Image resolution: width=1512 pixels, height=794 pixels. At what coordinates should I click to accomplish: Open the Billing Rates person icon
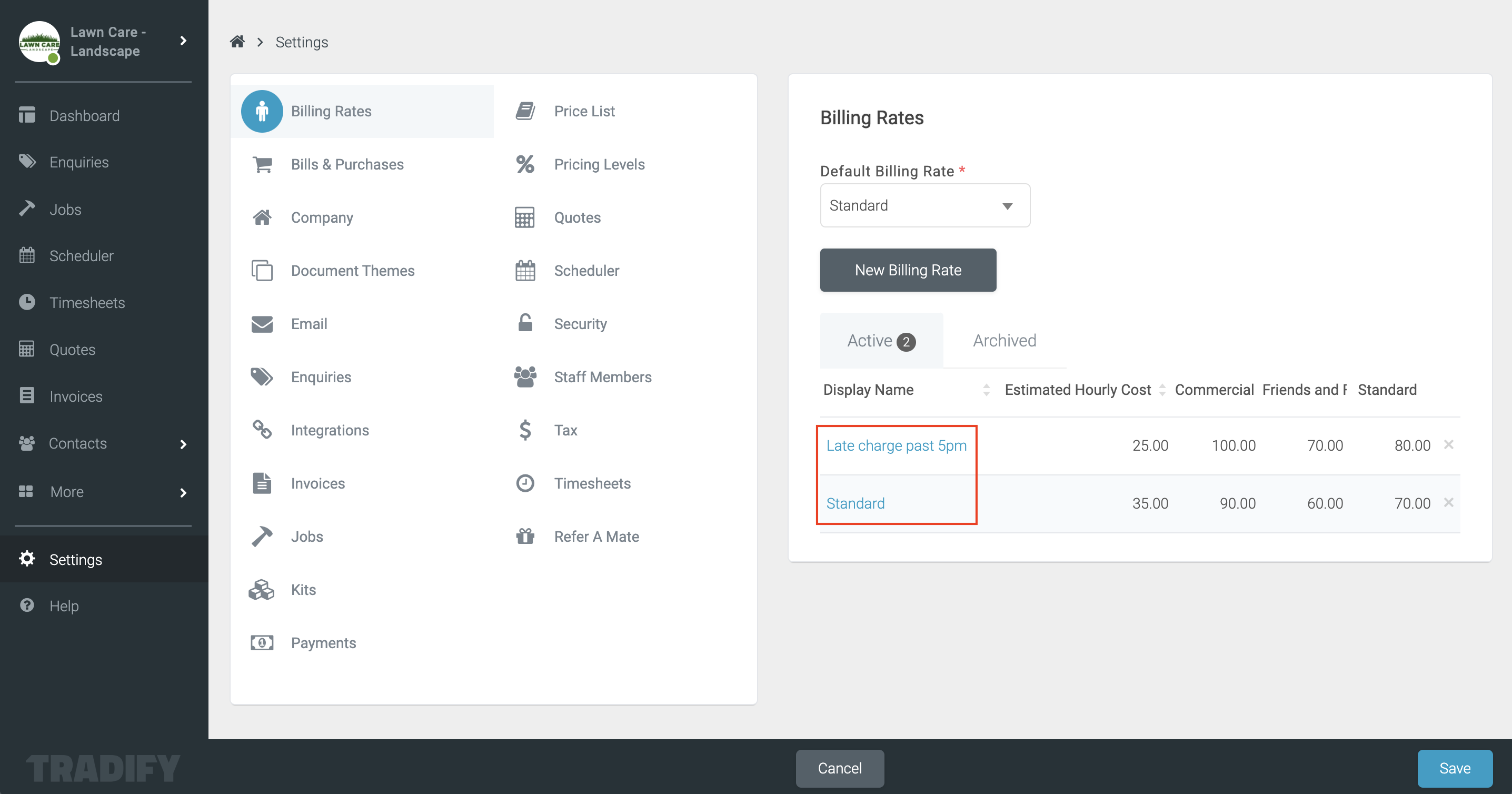(262, 111)
